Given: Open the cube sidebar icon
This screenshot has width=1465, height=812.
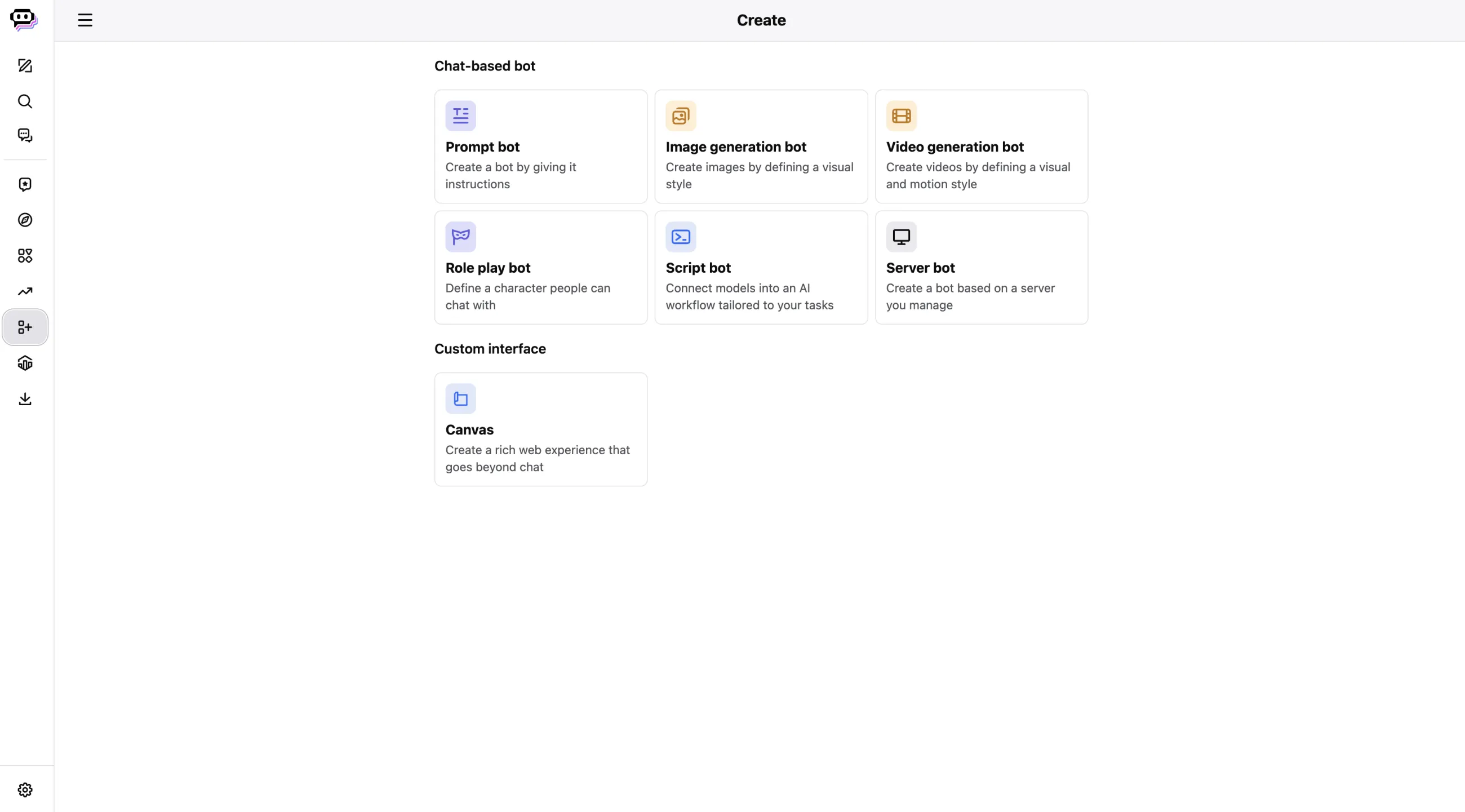Looking at the screenshot, I should click(x=25, y=363).
